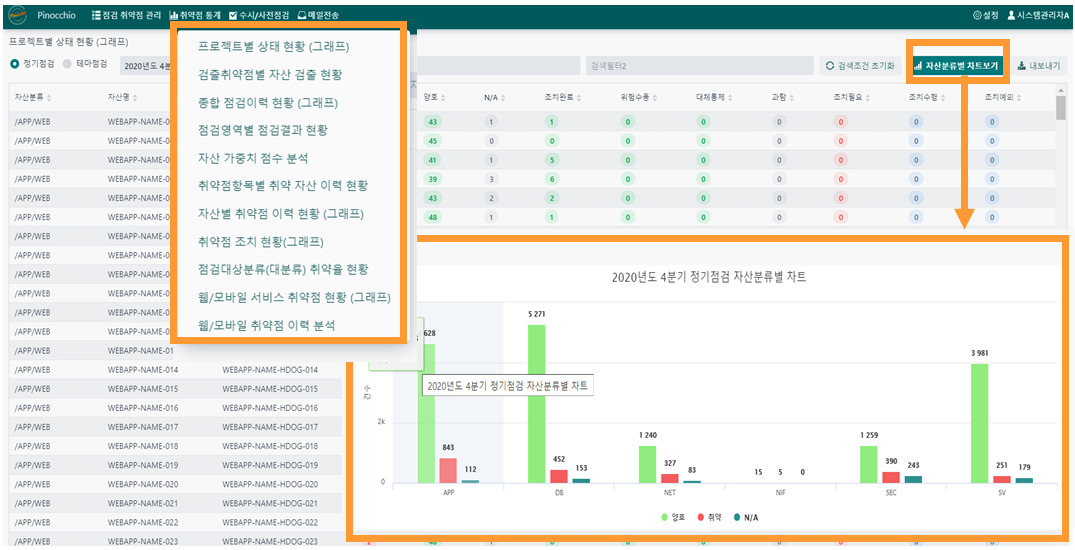Click the green SV bar labeled 3 981
This screenshot has height=550, width=1075.
pos(980,423)
